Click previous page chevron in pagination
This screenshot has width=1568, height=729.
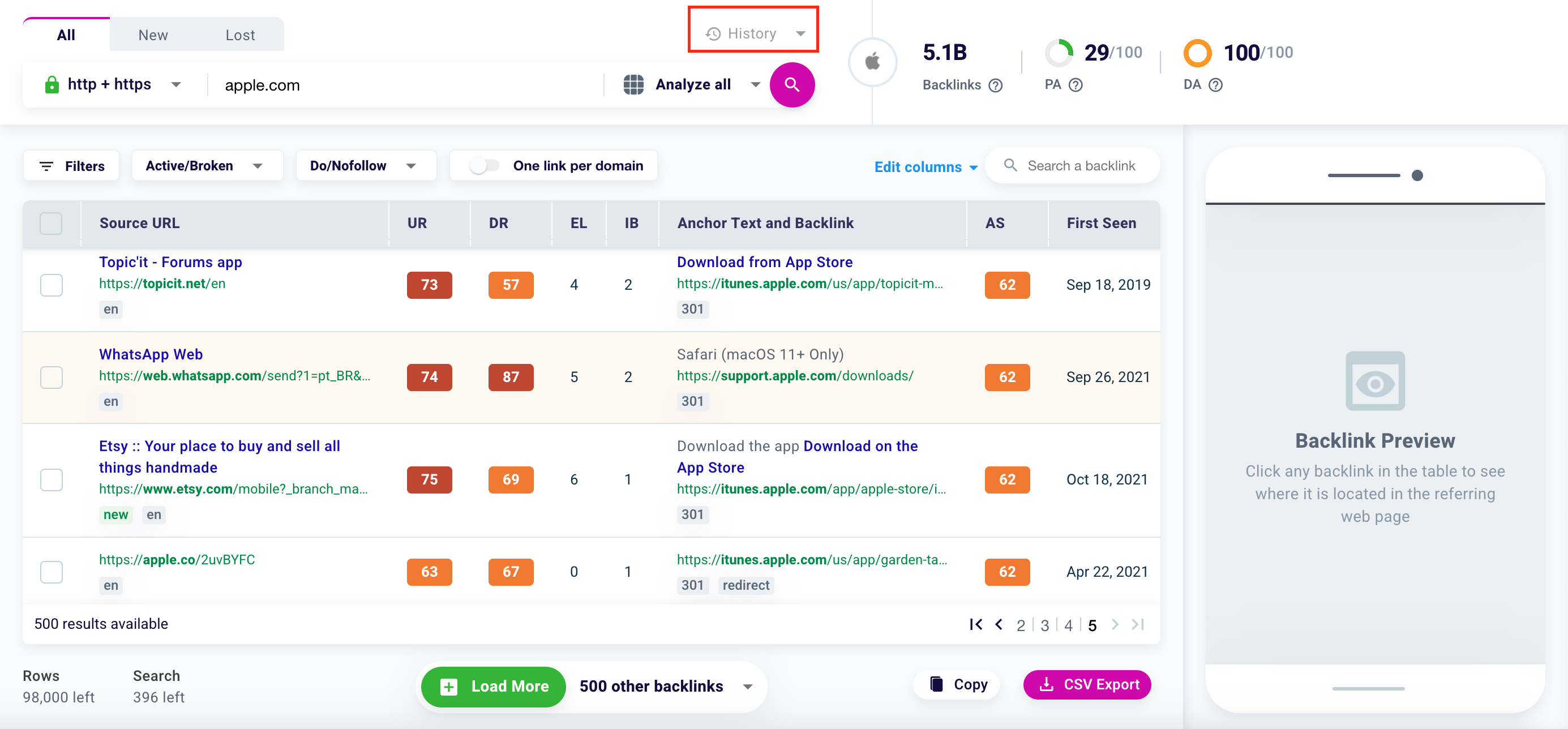click(x=999, y=624)
